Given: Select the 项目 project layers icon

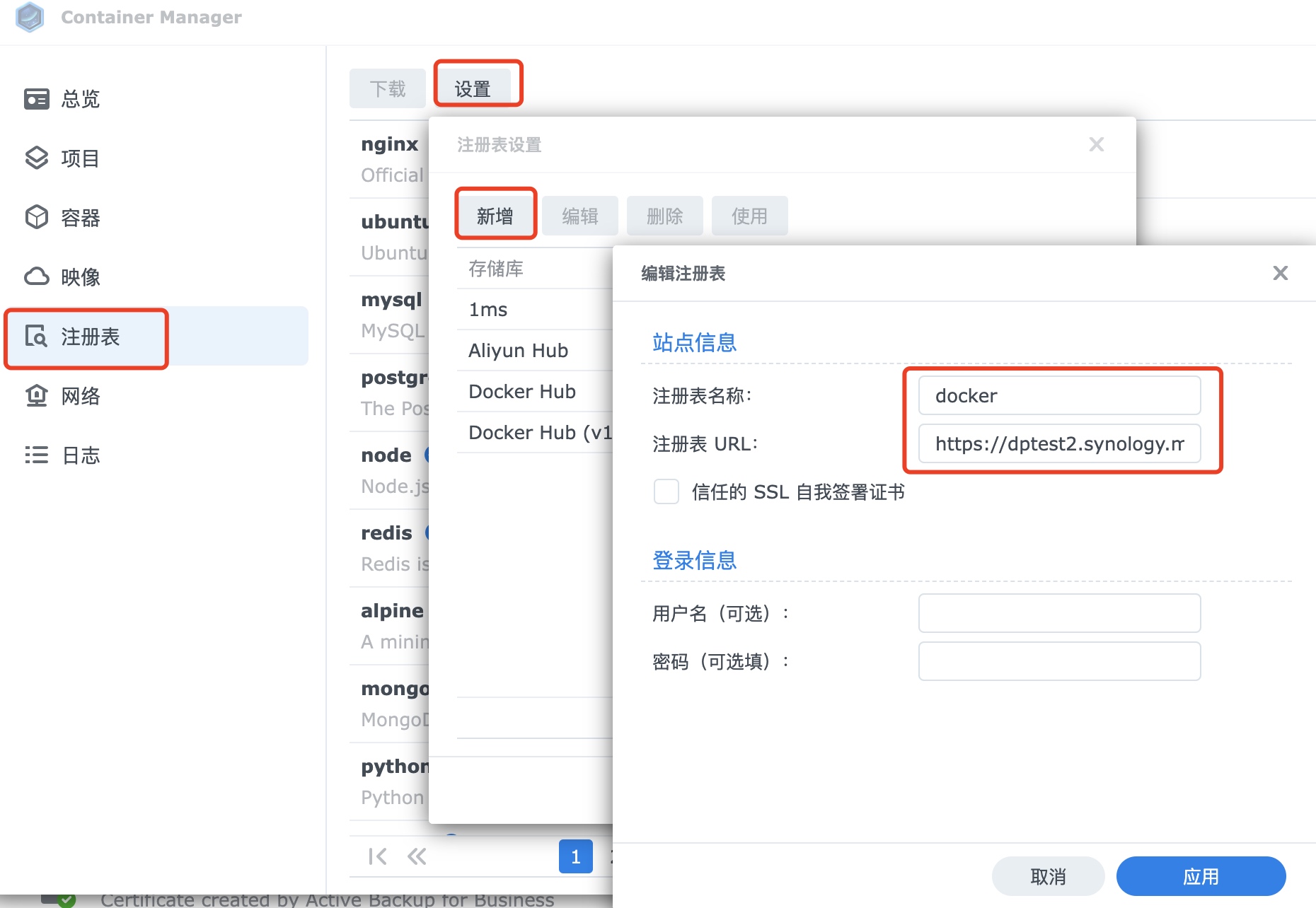Looking at the screenshot, I should (37, 158).
